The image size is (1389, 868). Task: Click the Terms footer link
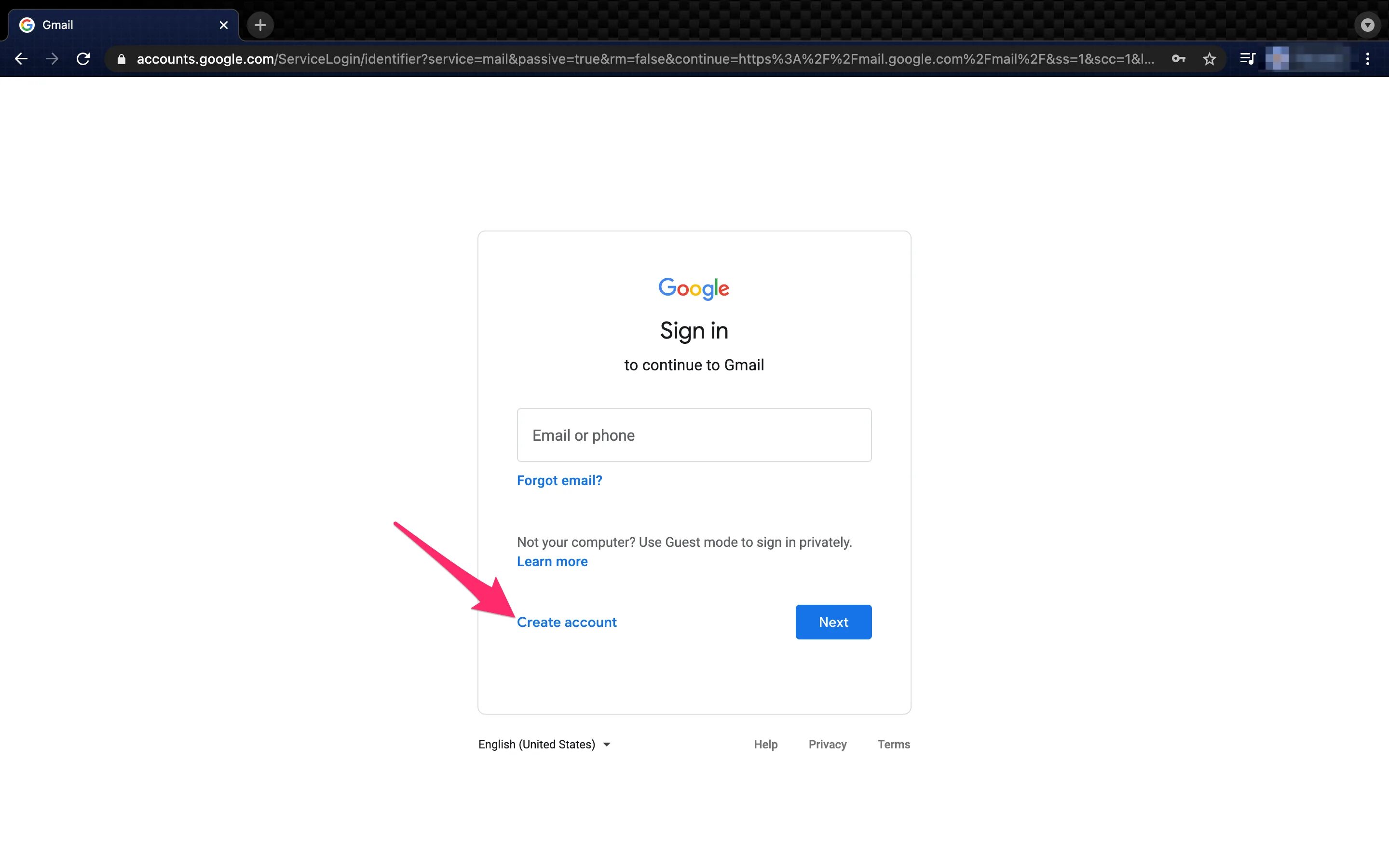click(894, 743)
